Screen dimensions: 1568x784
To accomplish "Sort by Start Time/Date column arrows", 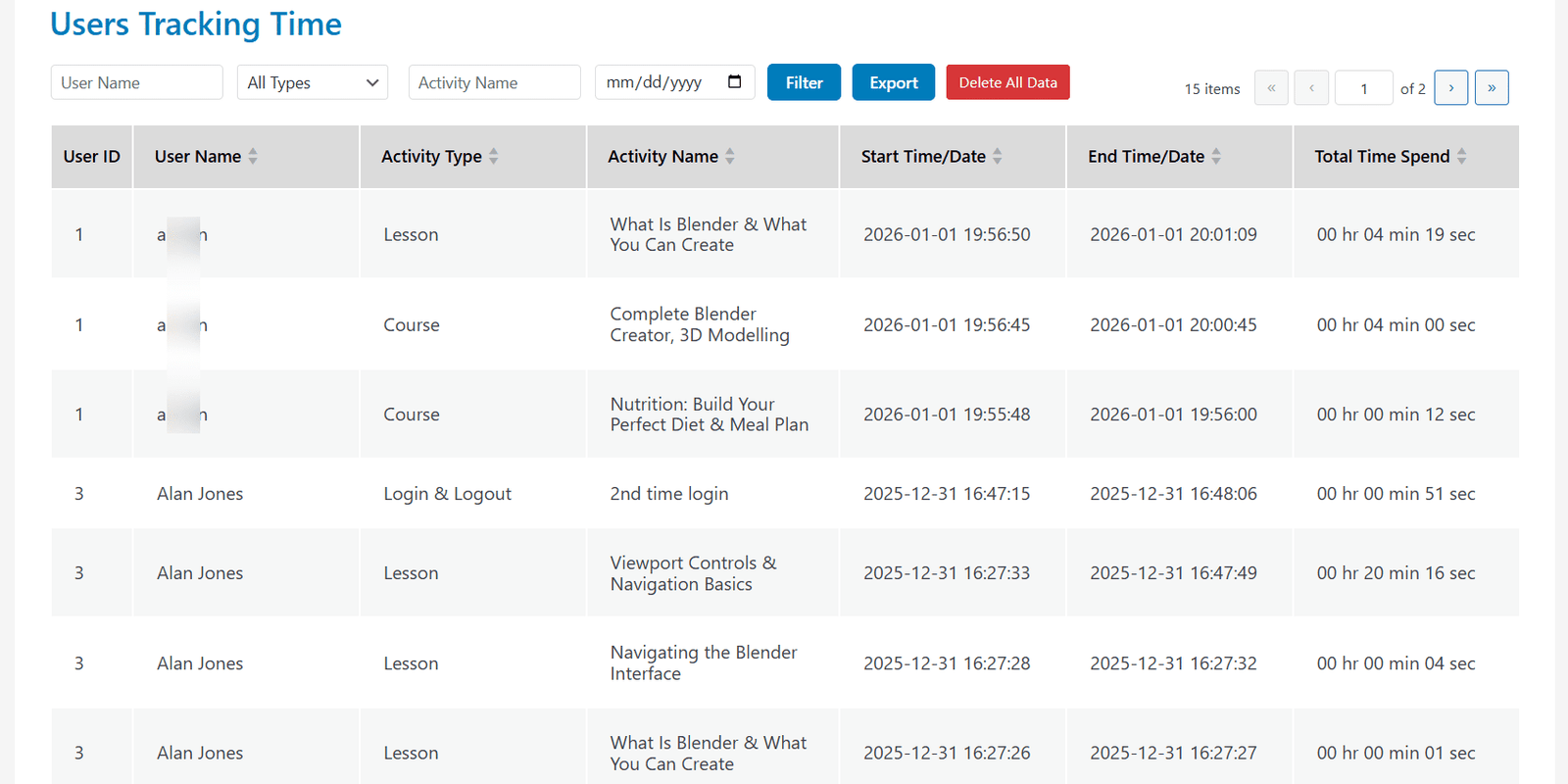I will 998,156.
